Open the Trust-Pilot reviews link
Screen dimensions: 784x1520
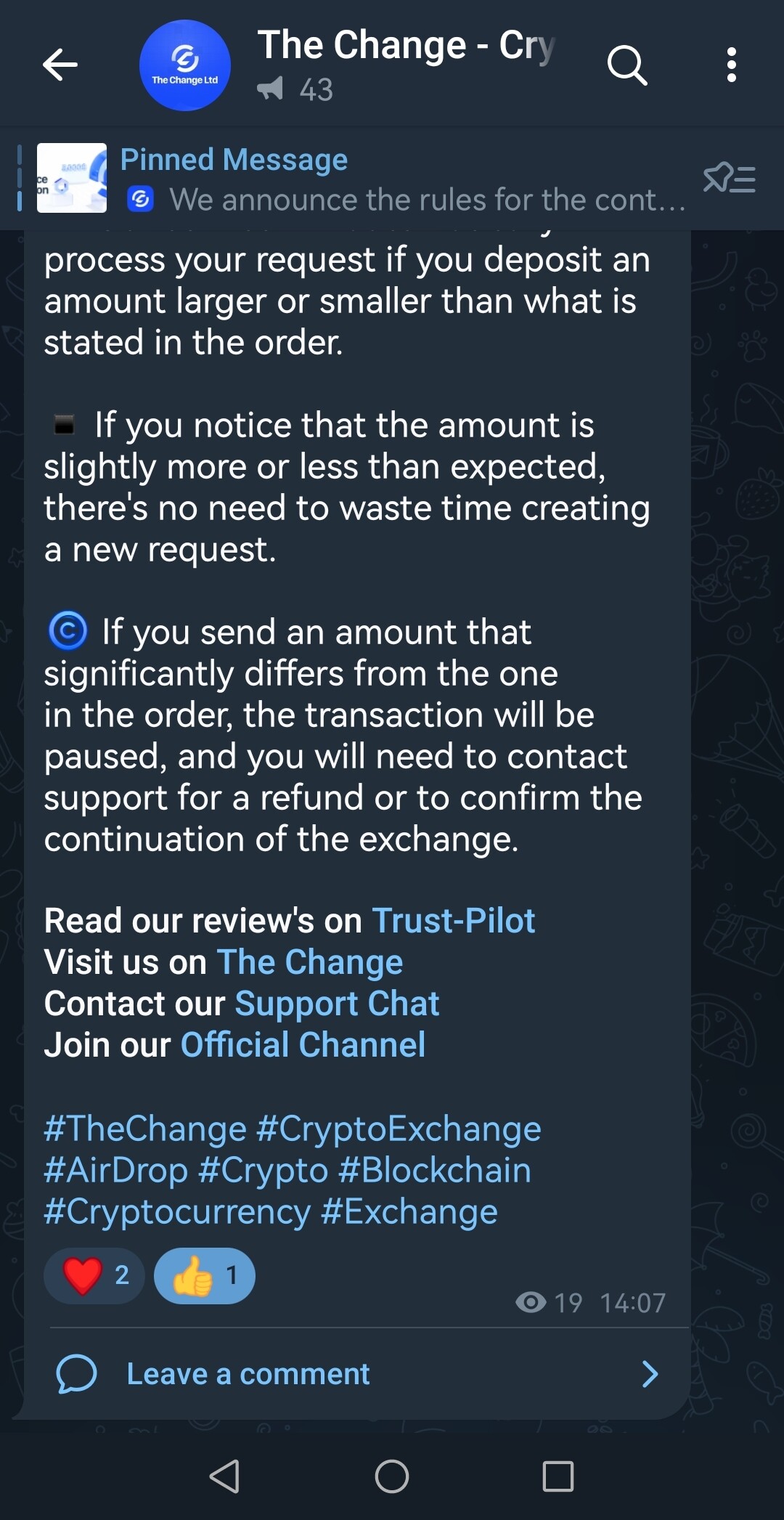454,921
